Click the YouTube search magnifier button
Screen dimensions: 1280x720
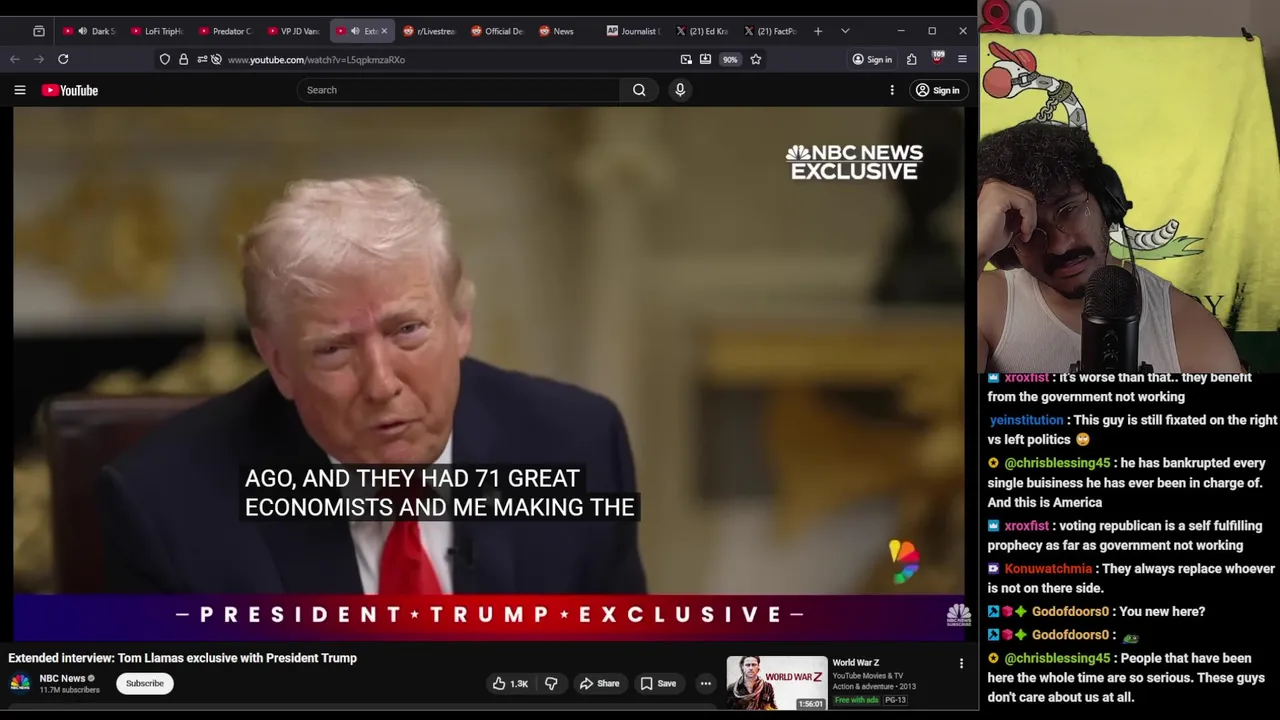(639, 90)
